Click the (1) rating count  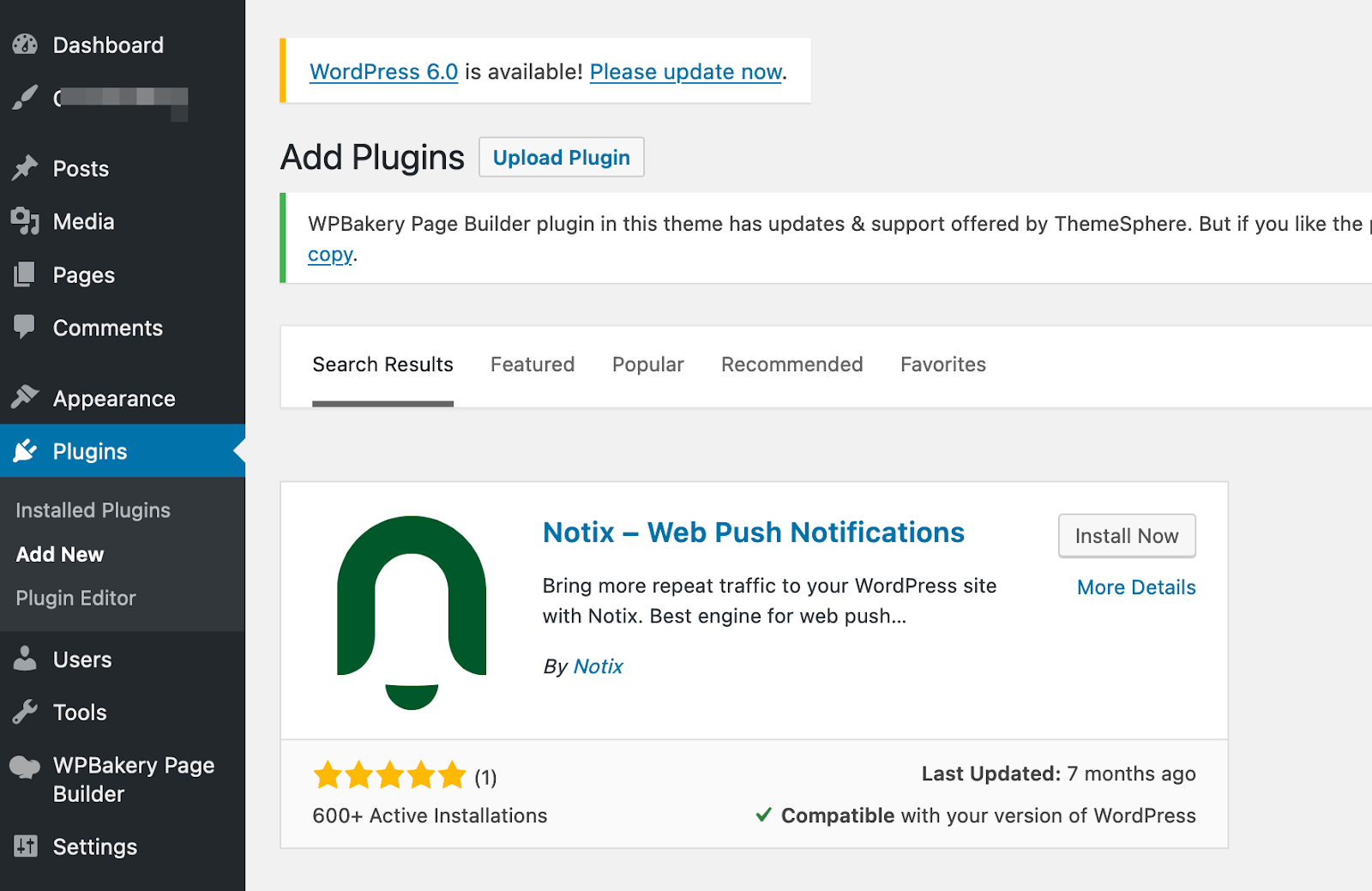pos(486,777)
